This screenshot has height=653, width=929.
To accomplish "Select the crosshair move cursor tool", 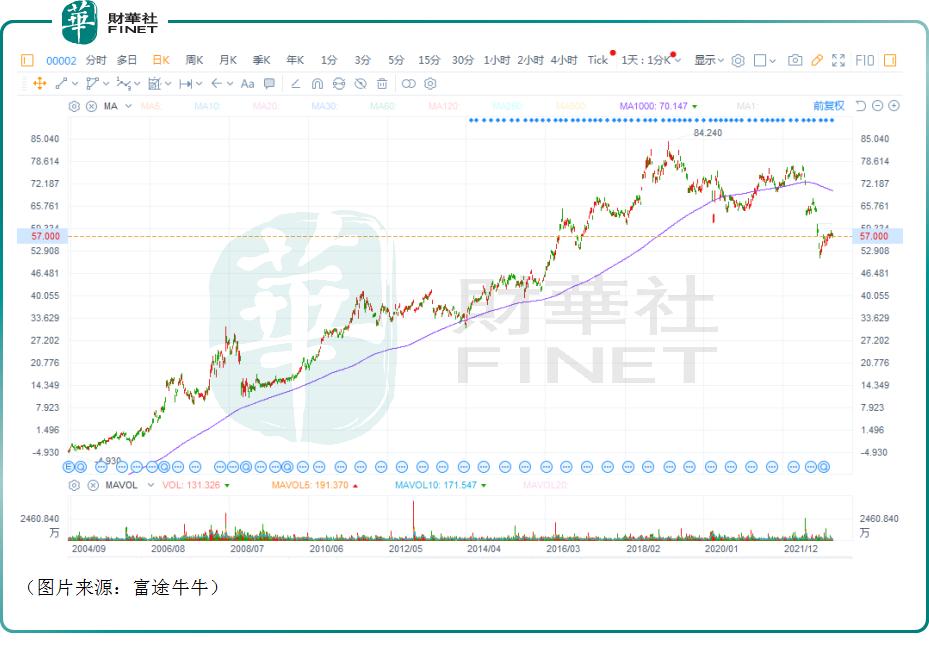I will (40, 84).
